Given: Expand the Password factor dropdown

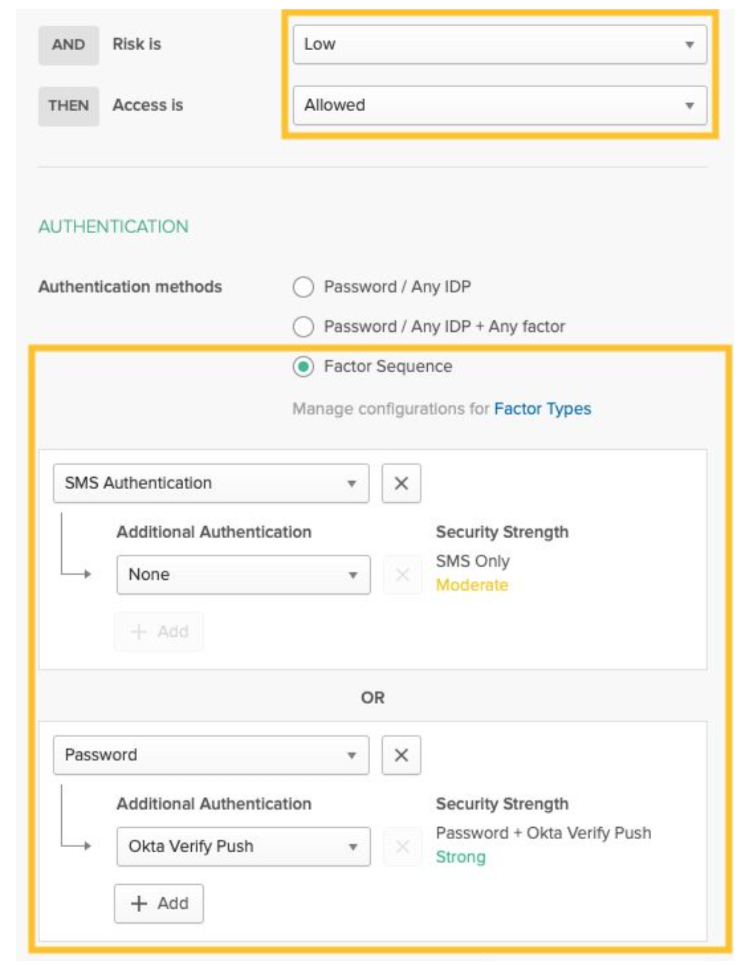Looking at the screenshot, I should click(x=210, y=755).
